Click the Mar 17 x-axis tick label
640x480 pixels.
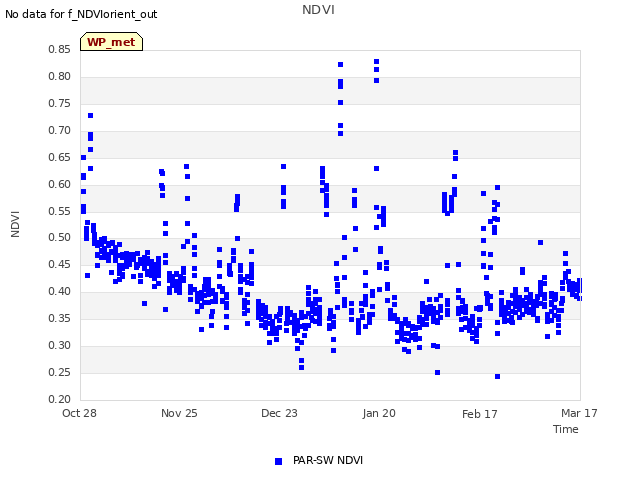tap(579, 413)
